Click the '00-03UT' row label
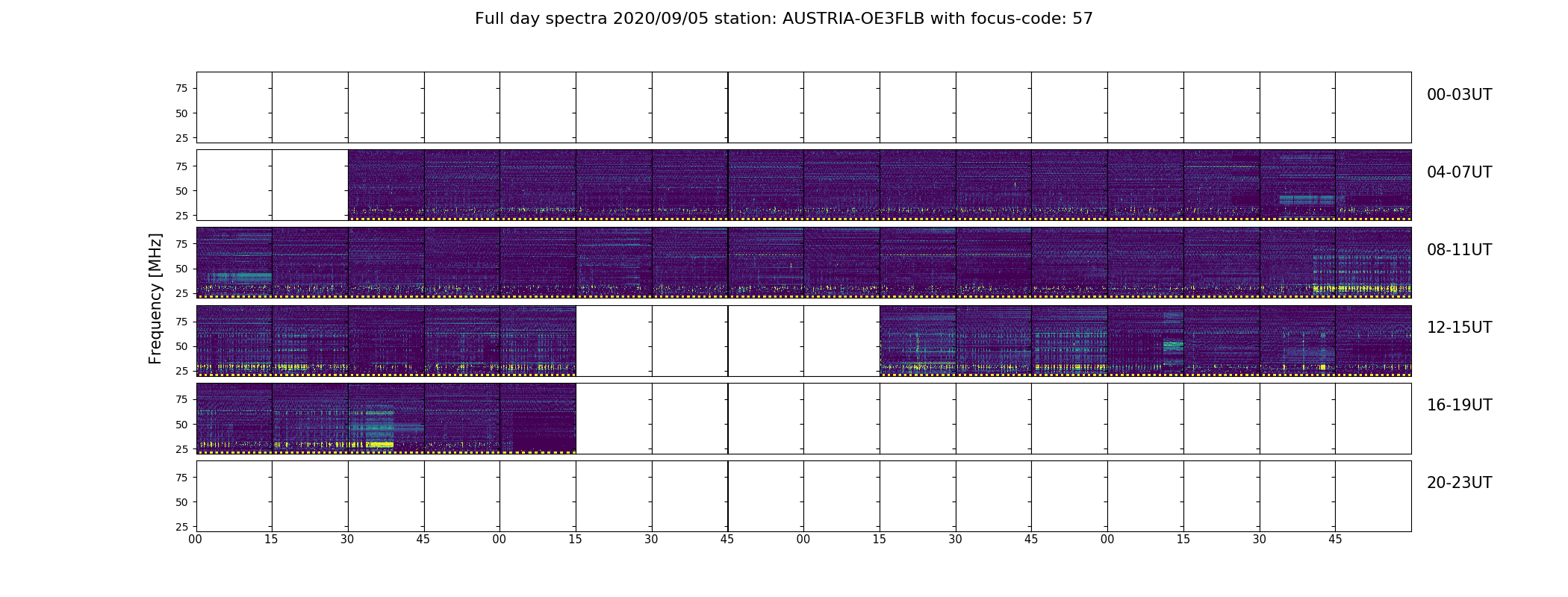This screenshot has width=1568, height=597. click(x=1459, y=95)
